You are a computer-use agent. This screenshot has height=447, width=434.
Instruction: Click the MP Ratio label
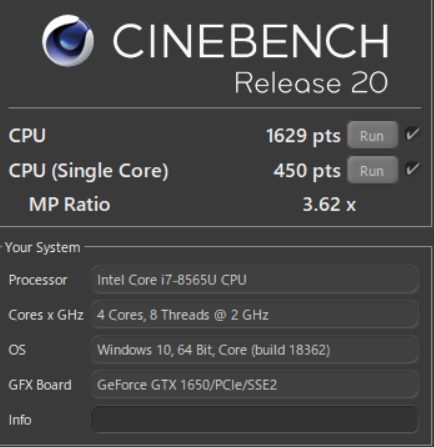click(x=69, y=204)
